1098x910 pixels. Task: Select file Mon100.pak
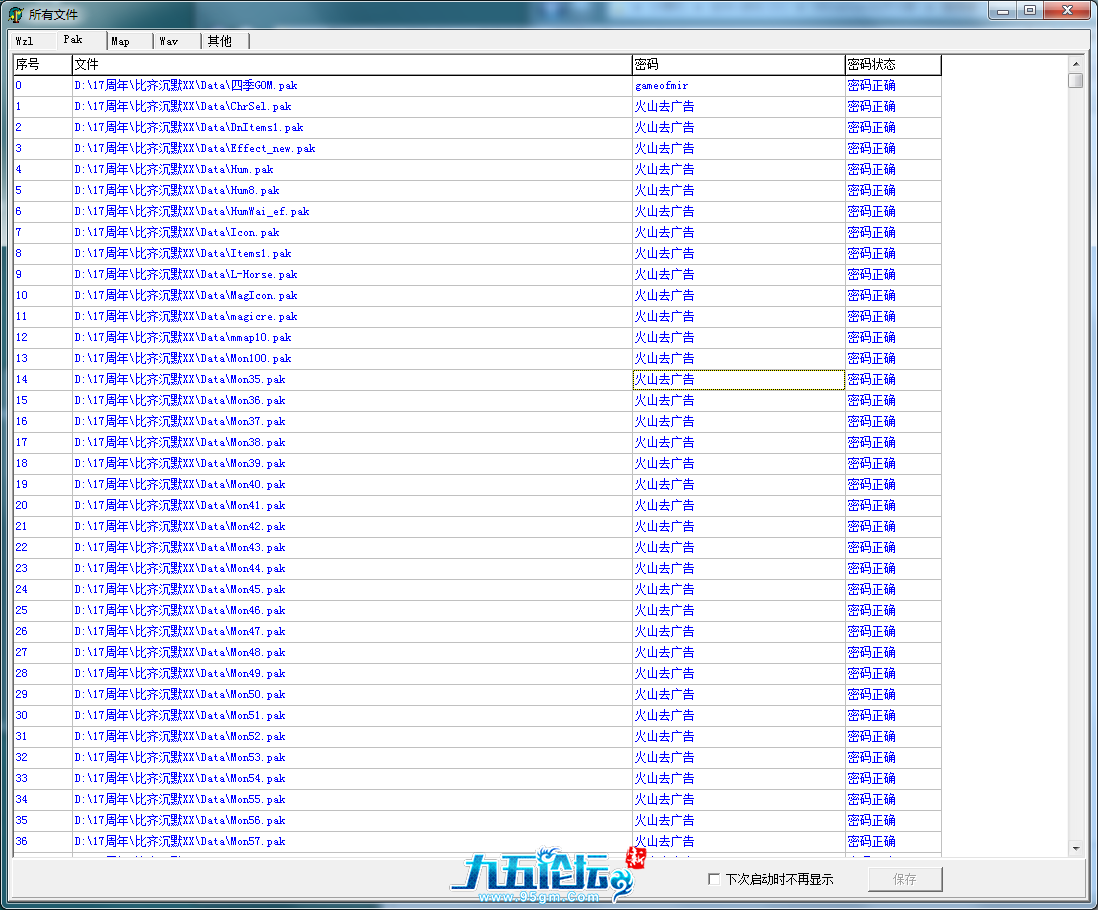tap(352, 358)
